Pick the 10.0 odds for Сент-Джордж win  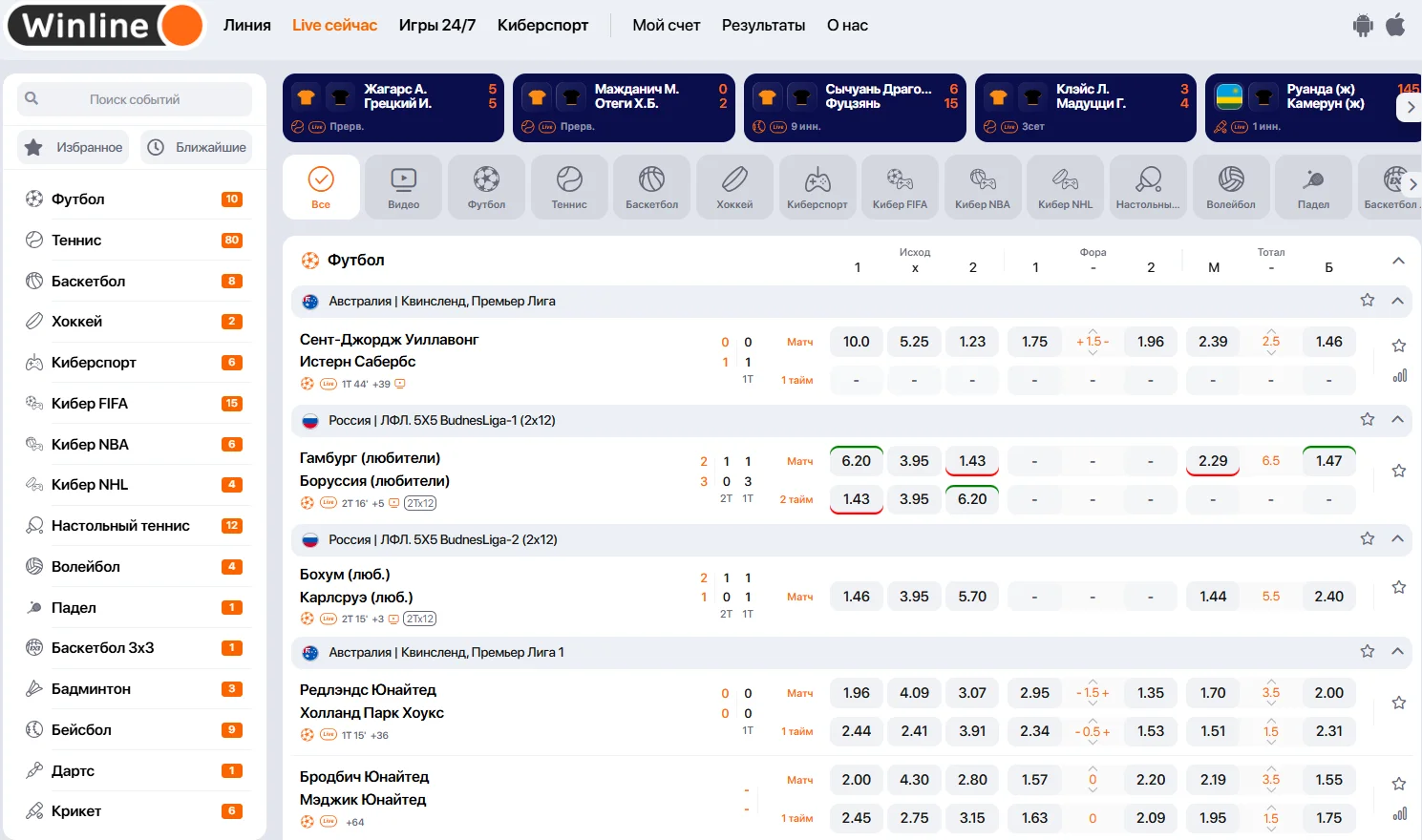tap(856, 342)
